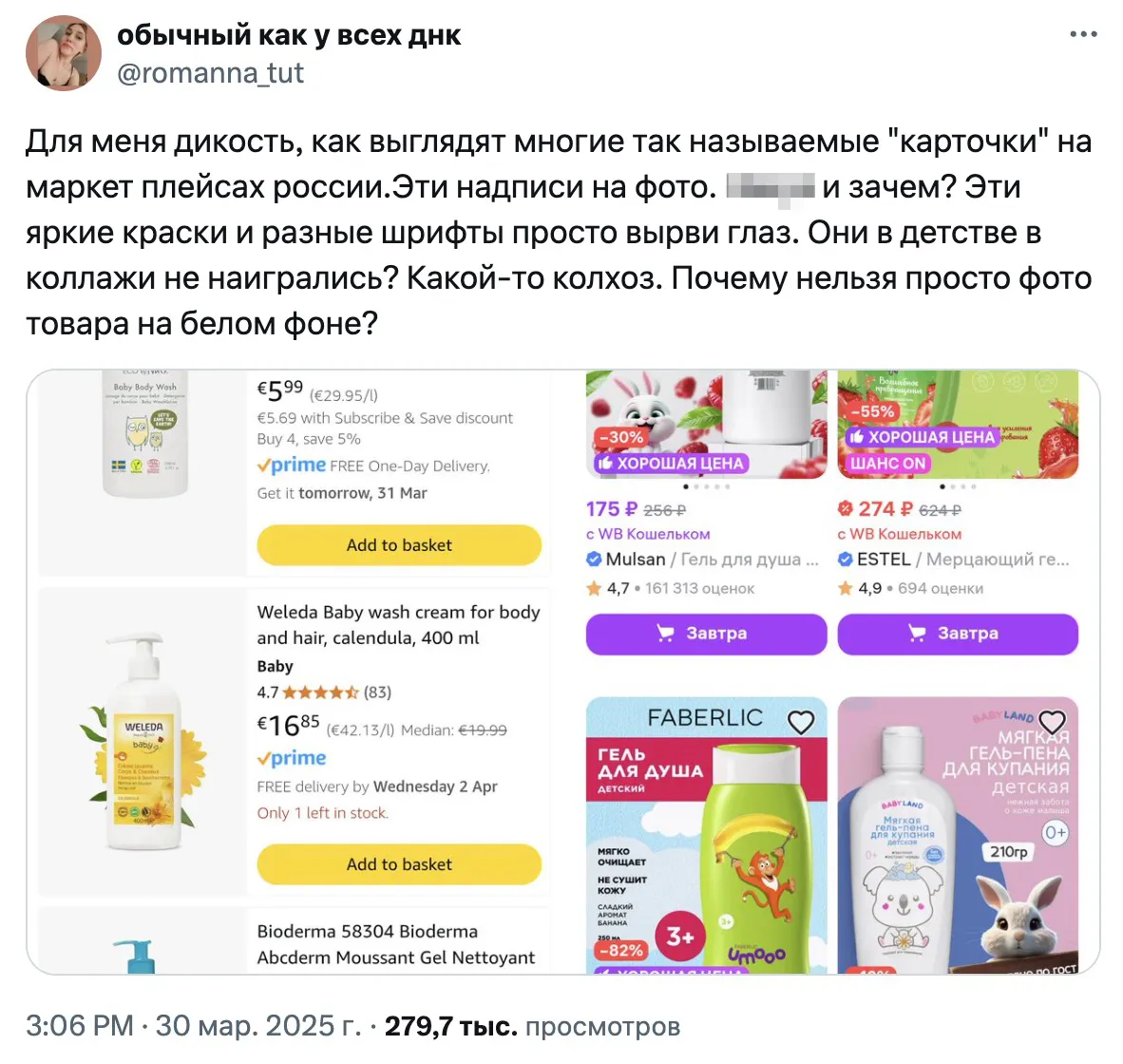
Task: Select the image carousel dots on Mulsan card
Action: pyautogui.click(x=706, y=487)
